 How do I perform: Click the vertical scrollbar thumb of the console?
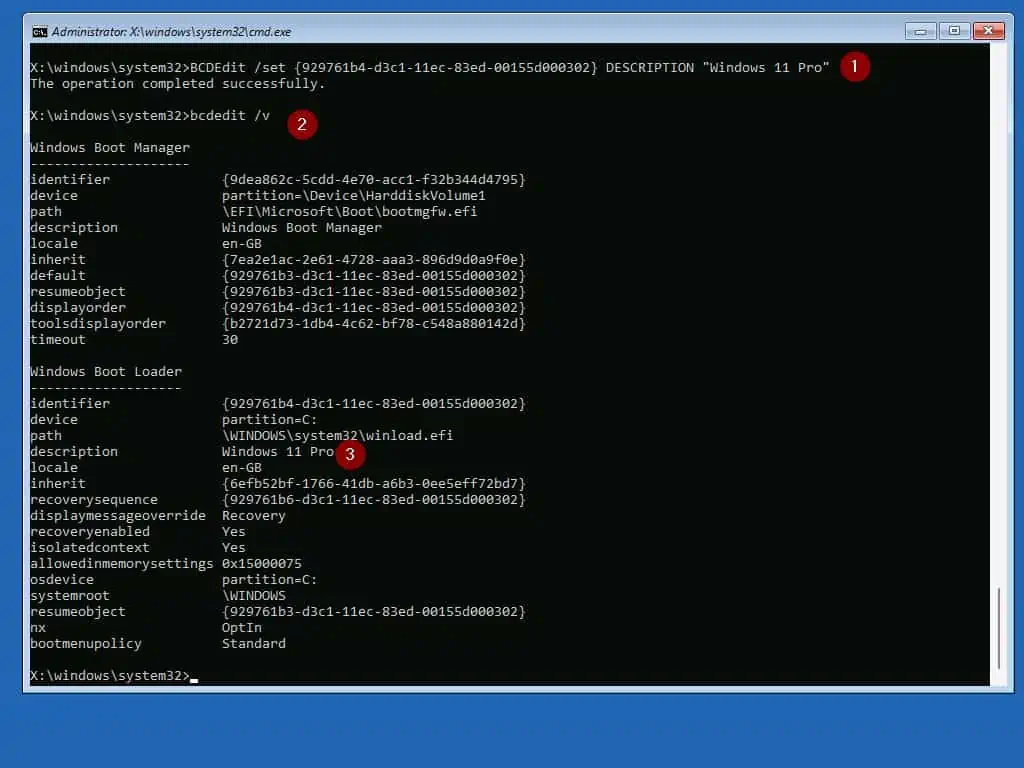999,629
